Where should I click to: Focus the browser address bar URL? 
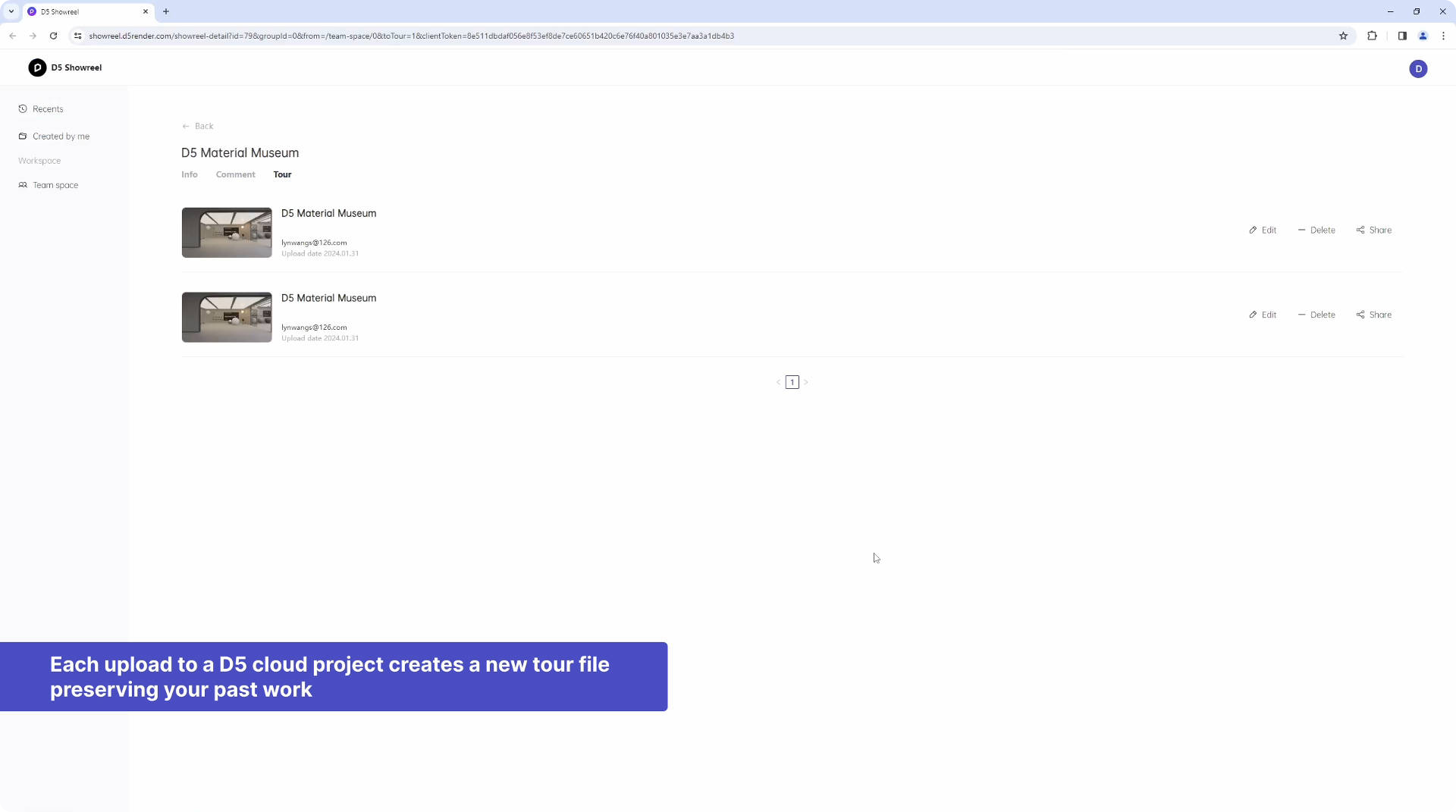pos(411,36)
